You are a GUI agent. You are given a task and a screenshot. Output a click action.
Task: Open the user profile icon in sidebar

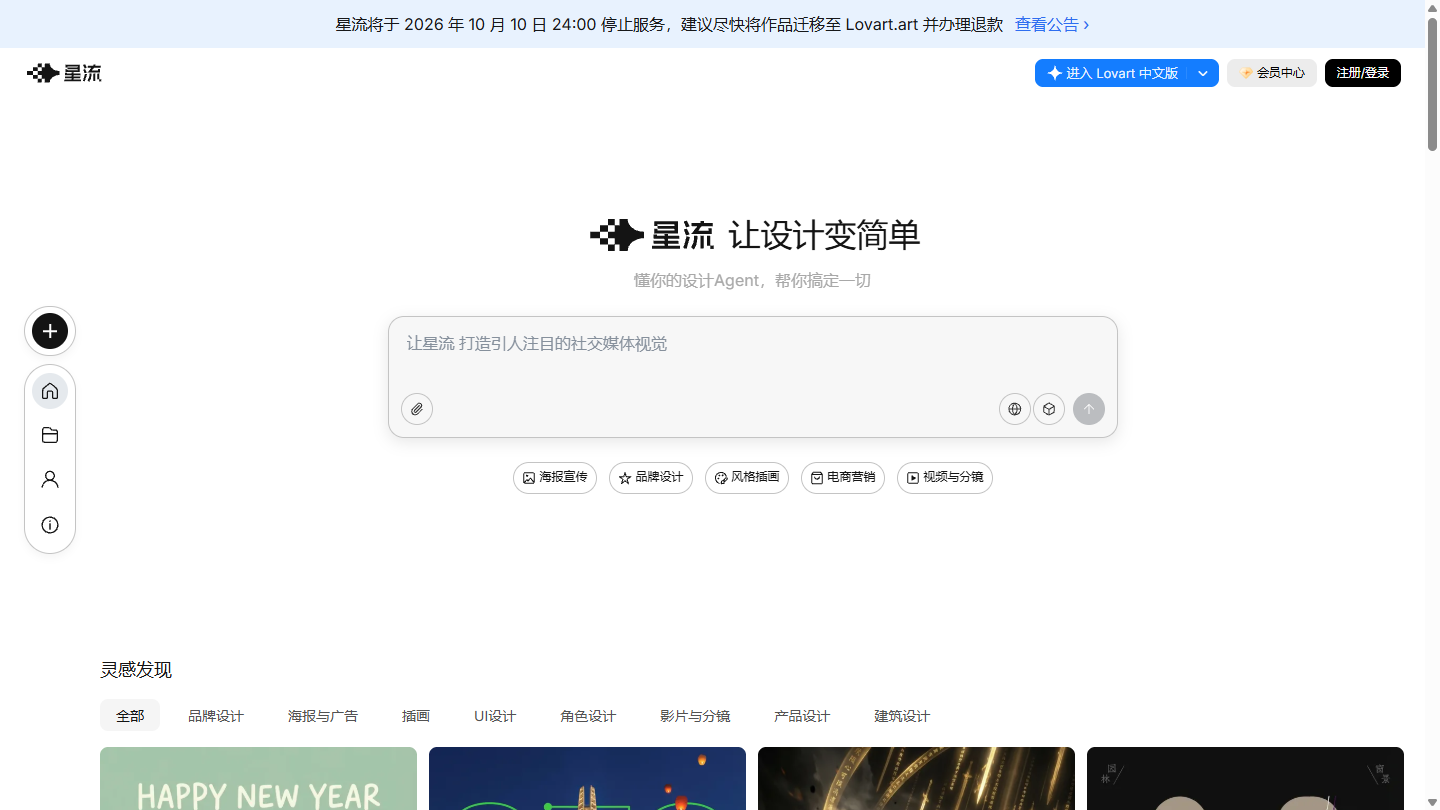click(x=50, y=480)
